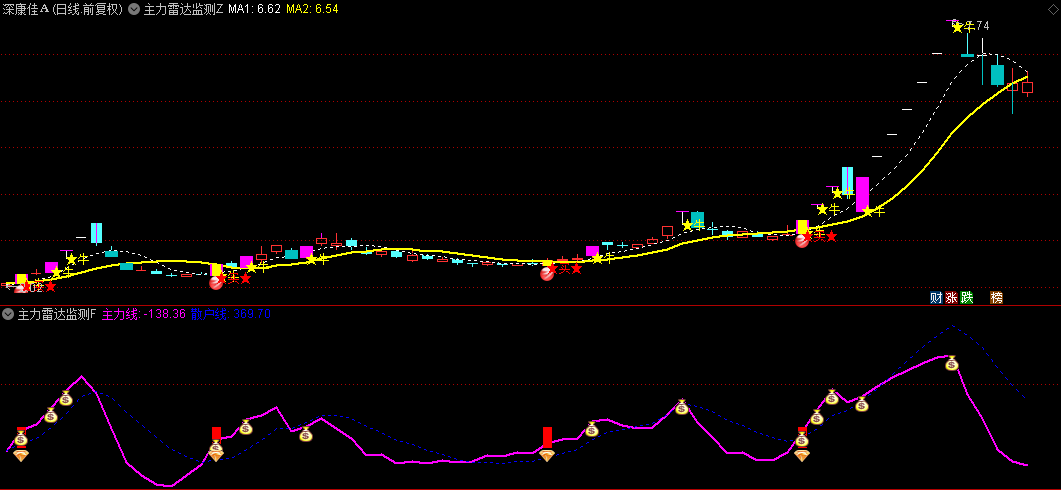Click the leftmost diamond icon in the lower panel
The image size is (1061, 490).
20,455
